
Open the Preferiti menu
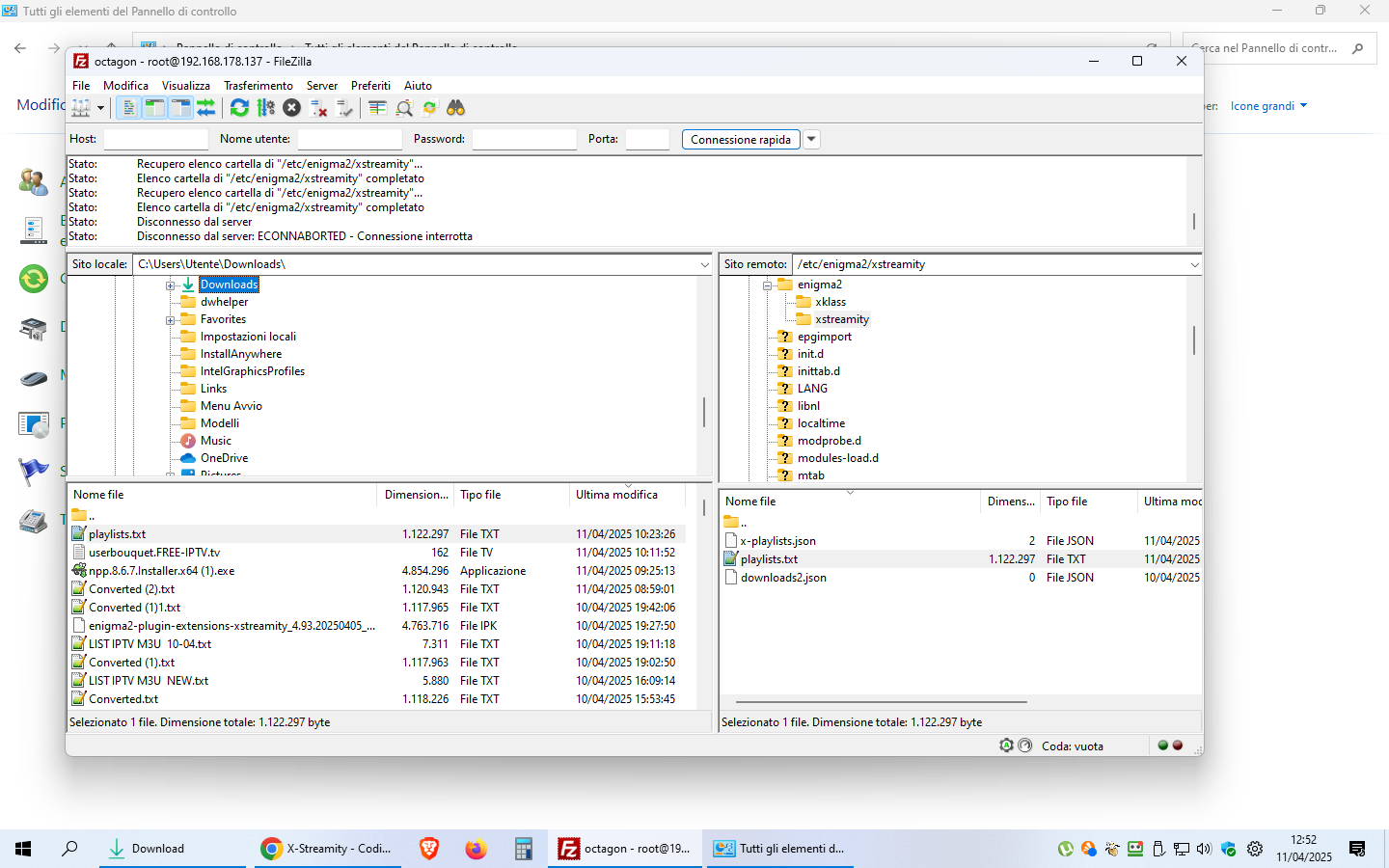370,86
